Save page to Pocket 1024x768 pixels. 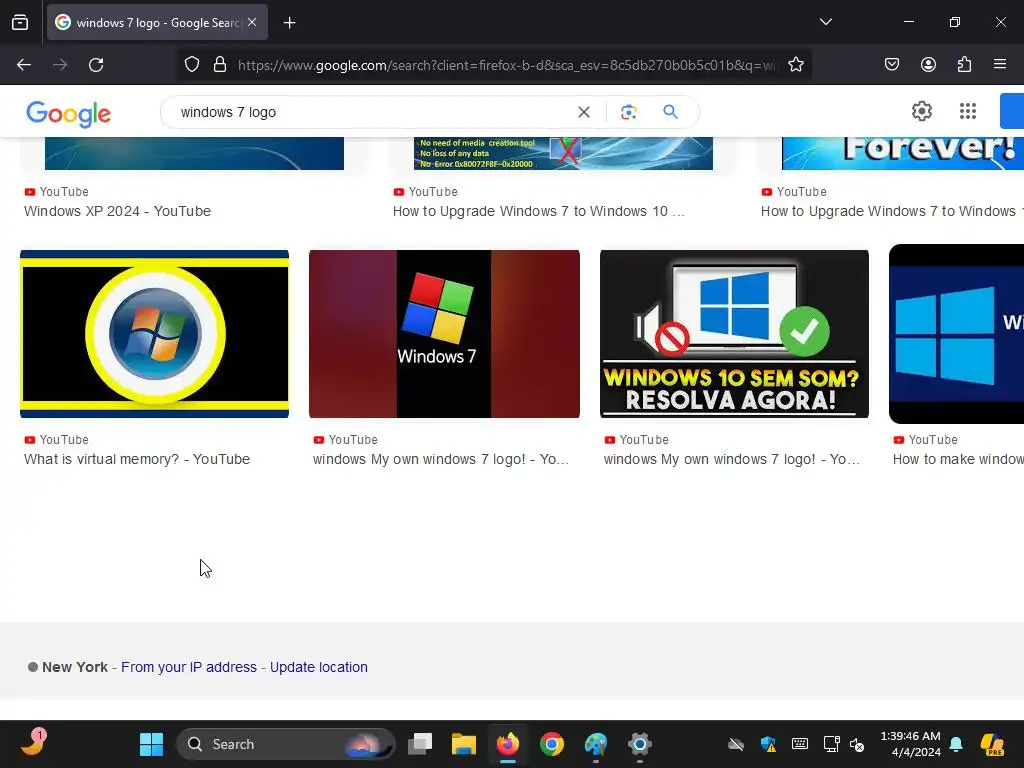[x=891, y=64]
